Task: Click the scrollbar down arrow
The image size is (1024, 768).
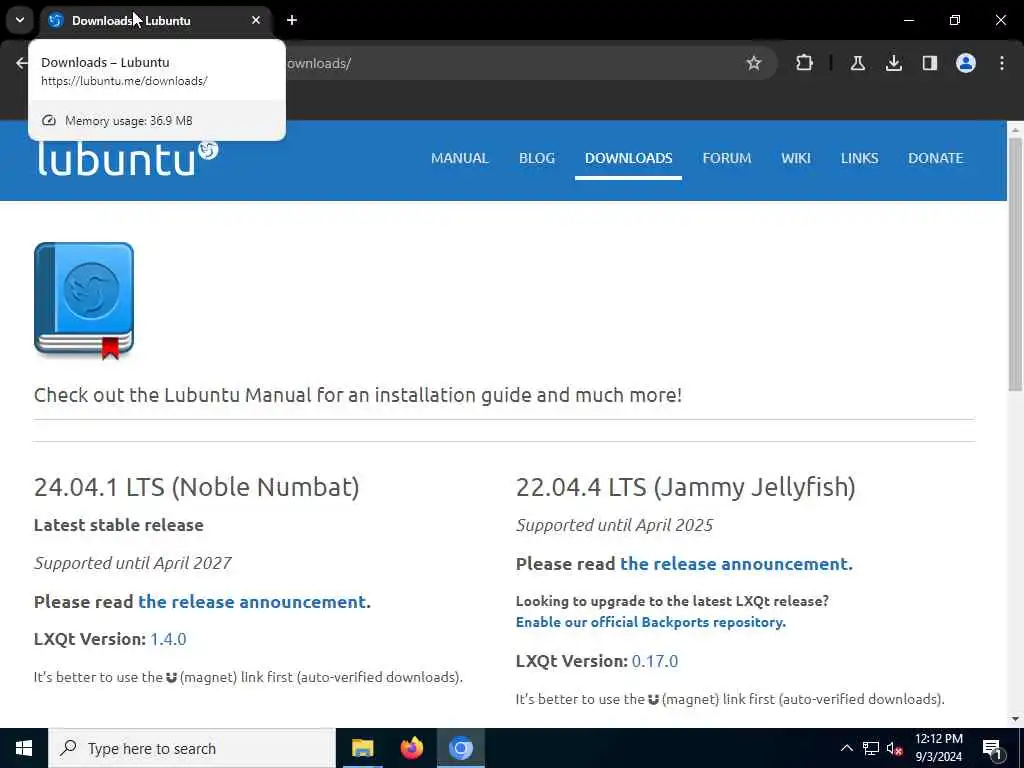Action: coord(1015,719)
